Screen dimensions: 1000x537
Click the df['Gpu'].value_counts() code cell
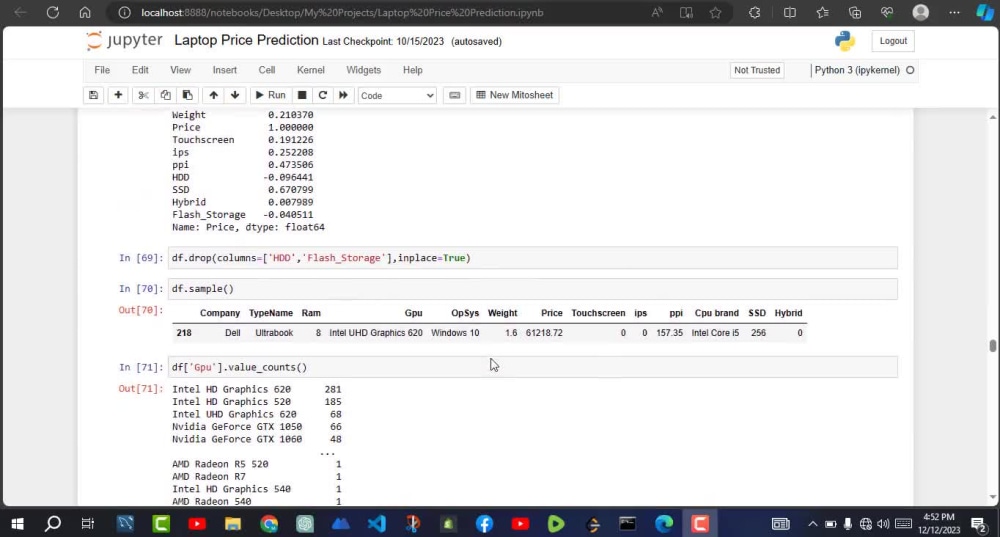[x=533, y=367]
